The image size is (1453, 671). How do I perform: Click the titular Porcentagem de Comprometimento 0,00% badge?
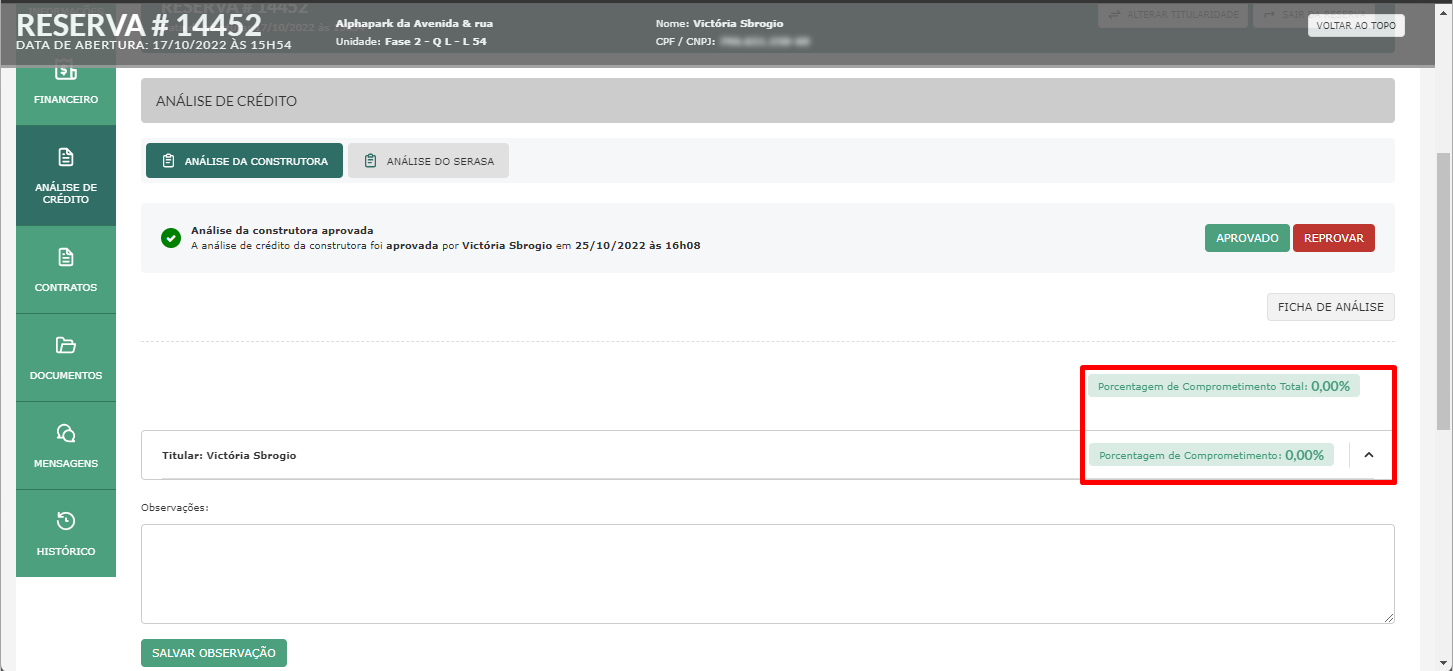click(x=1211, y=455)
